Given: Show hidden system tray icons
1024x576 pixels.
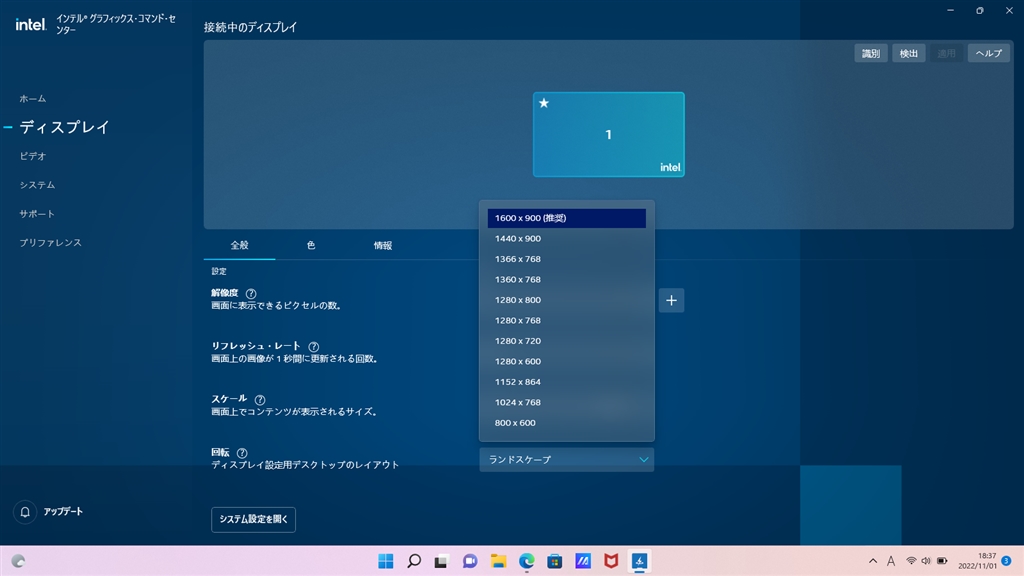Looking at the screenshot, I should (x=873, y=561).
